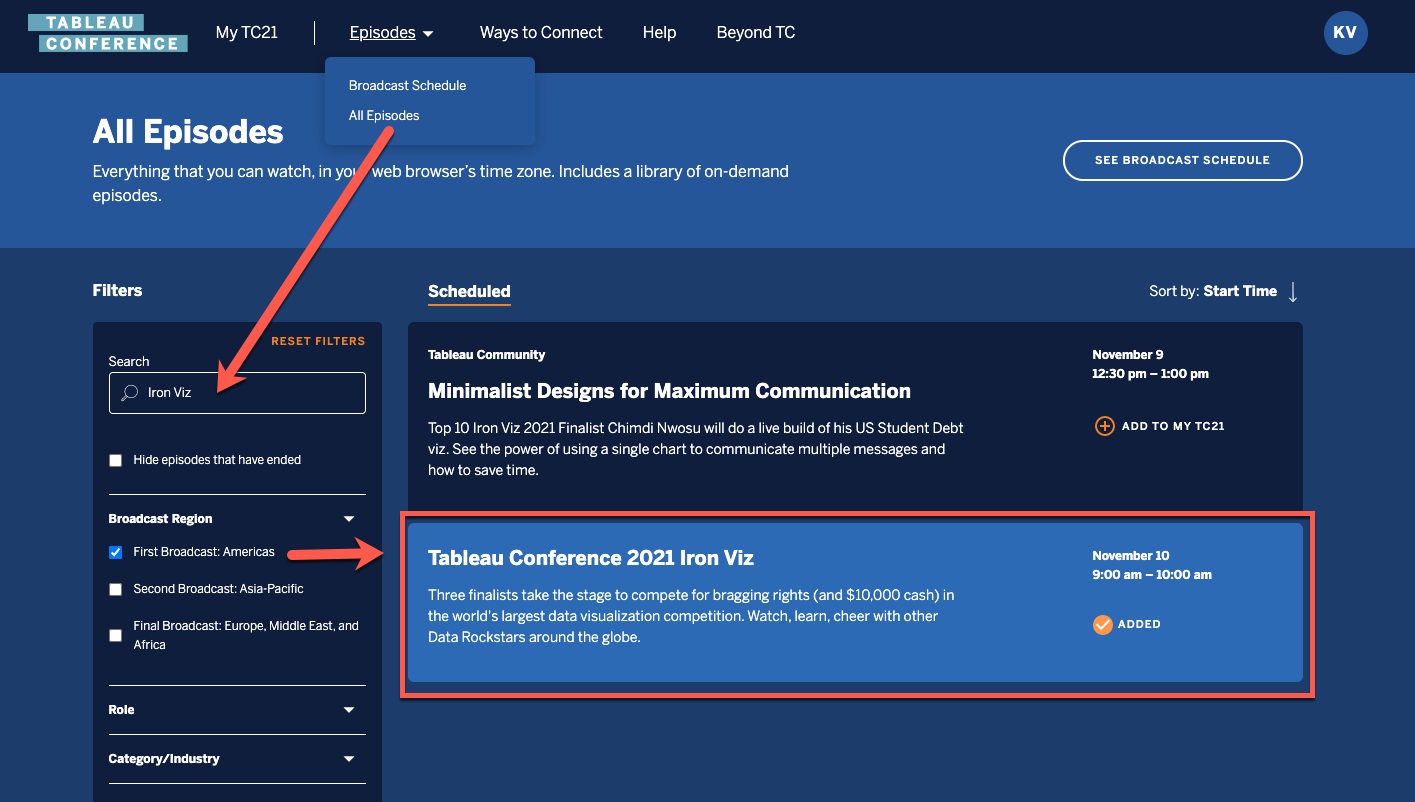The height and width of the screenshot is (802, 1415).
Task: Click the orange Added checkmark icon
Action: [1102, 625]
